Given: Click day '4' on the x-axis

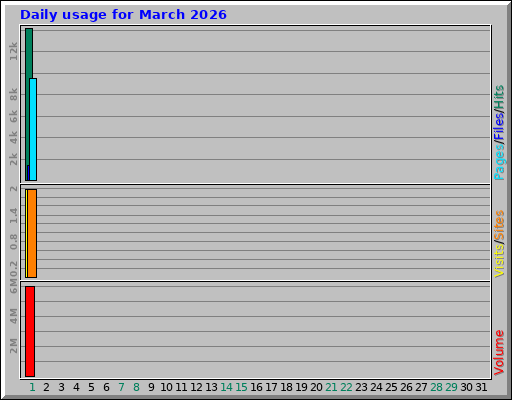Looking at the screenshot, I should click(76, 387).
